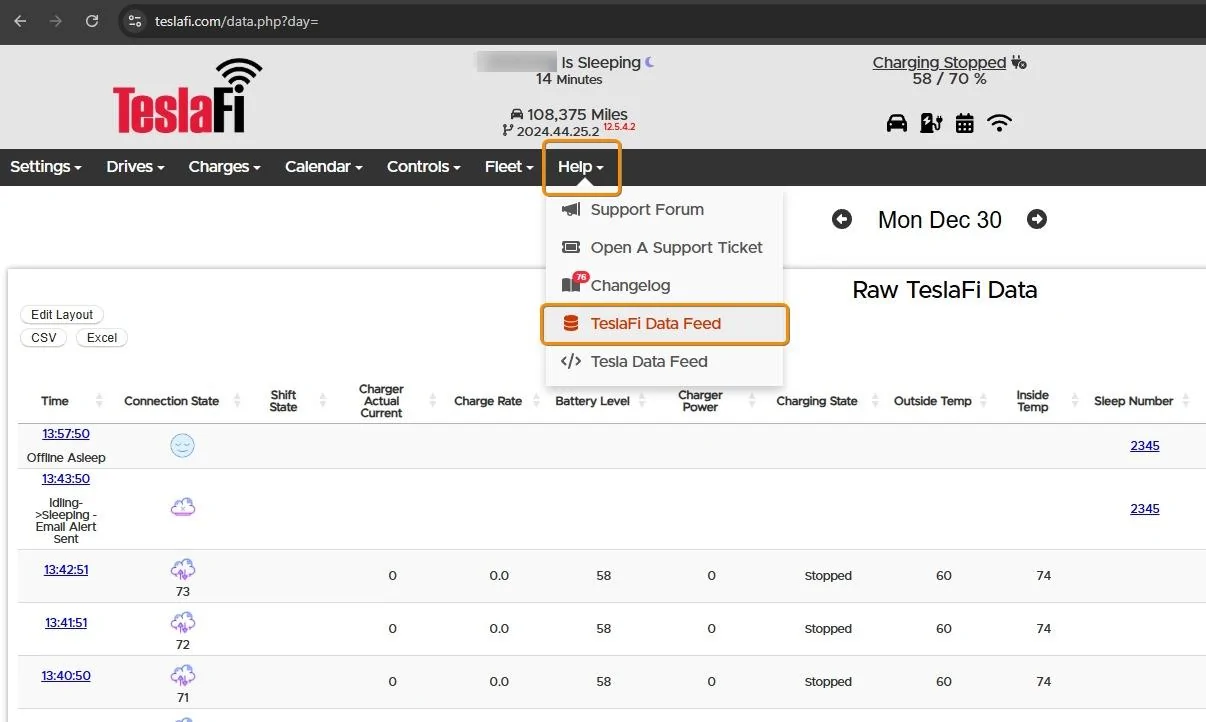Open sleep number 2345 in 13:57:50 row
Image resolution: width=1206 pixels, height=722 pixels.
pos(1145,446)
